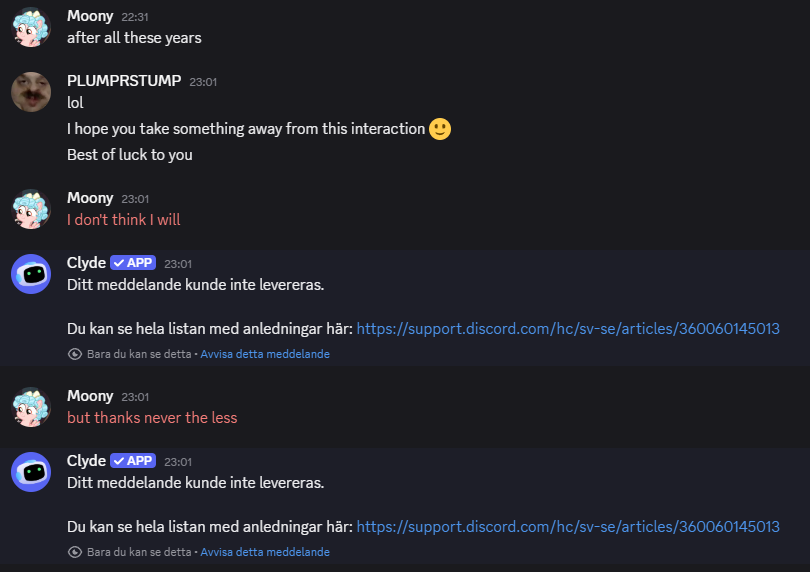The image size is (810, 572).
Task: Click the eye icon under the bottom Clyde message
Action: pos(74,552)
